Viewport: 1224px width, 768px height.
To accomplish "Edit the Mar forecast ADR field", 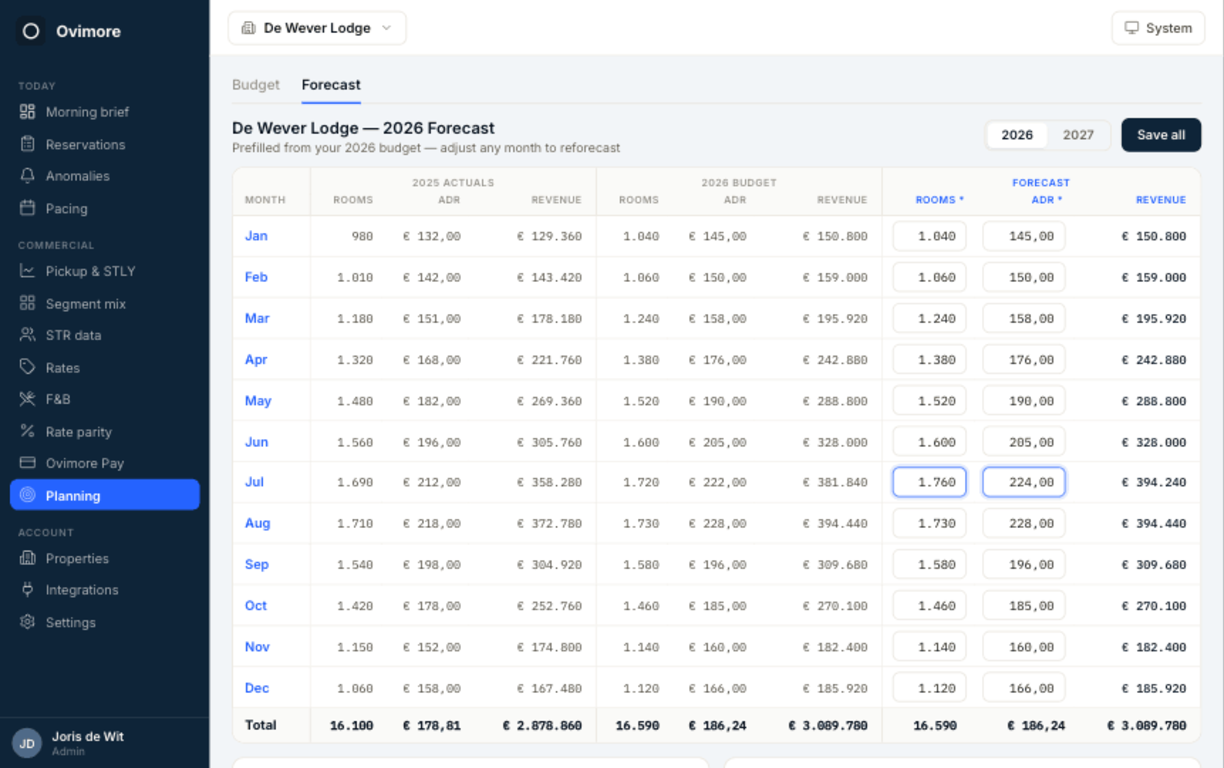I will [x=1024, y=318].
